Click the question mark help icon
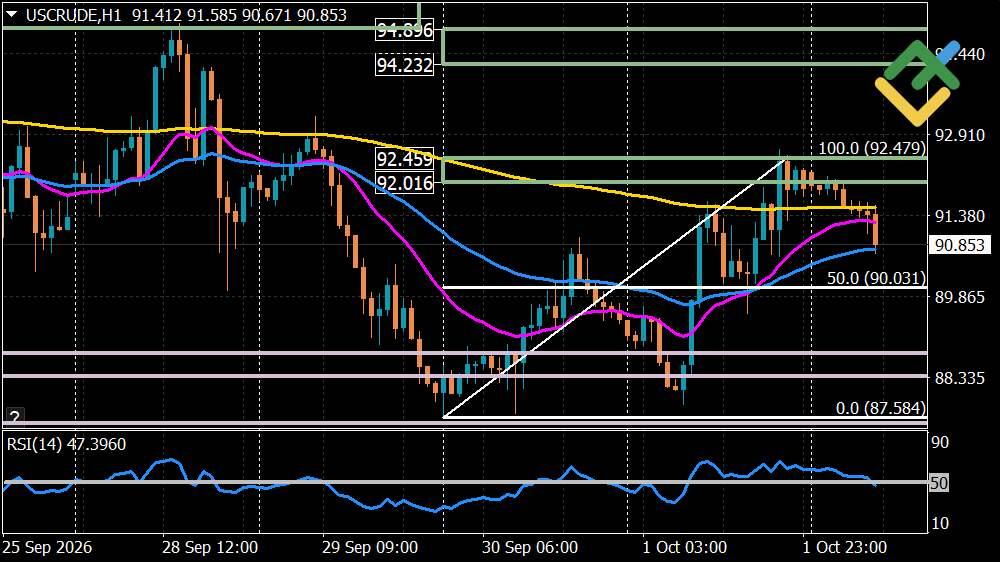The height and width of the screenshot is (562, 1000). pos(15,417)
